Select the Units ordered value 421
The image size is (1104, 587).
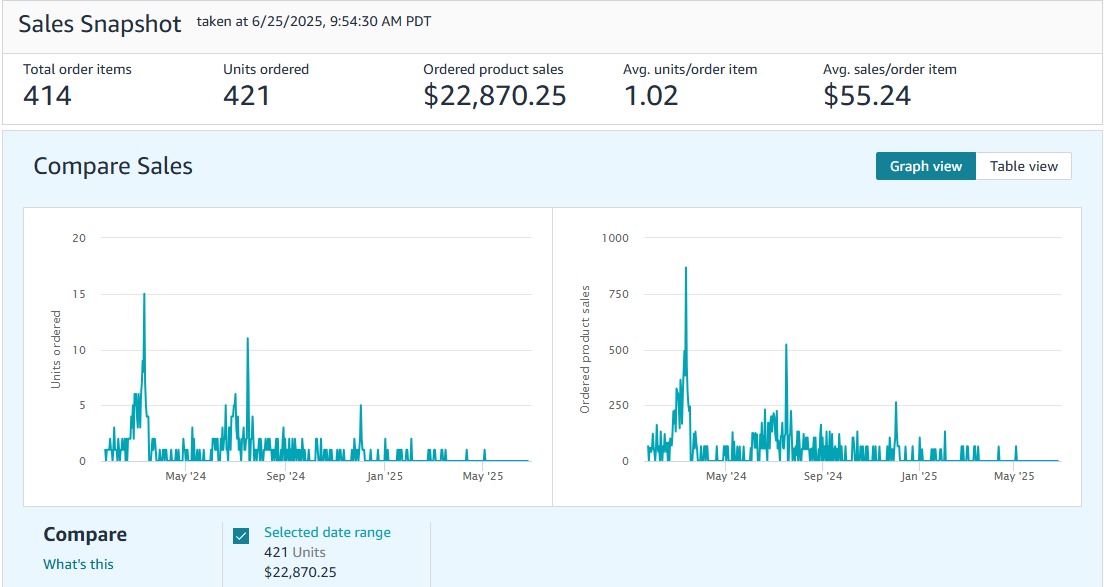click(246, 96)
